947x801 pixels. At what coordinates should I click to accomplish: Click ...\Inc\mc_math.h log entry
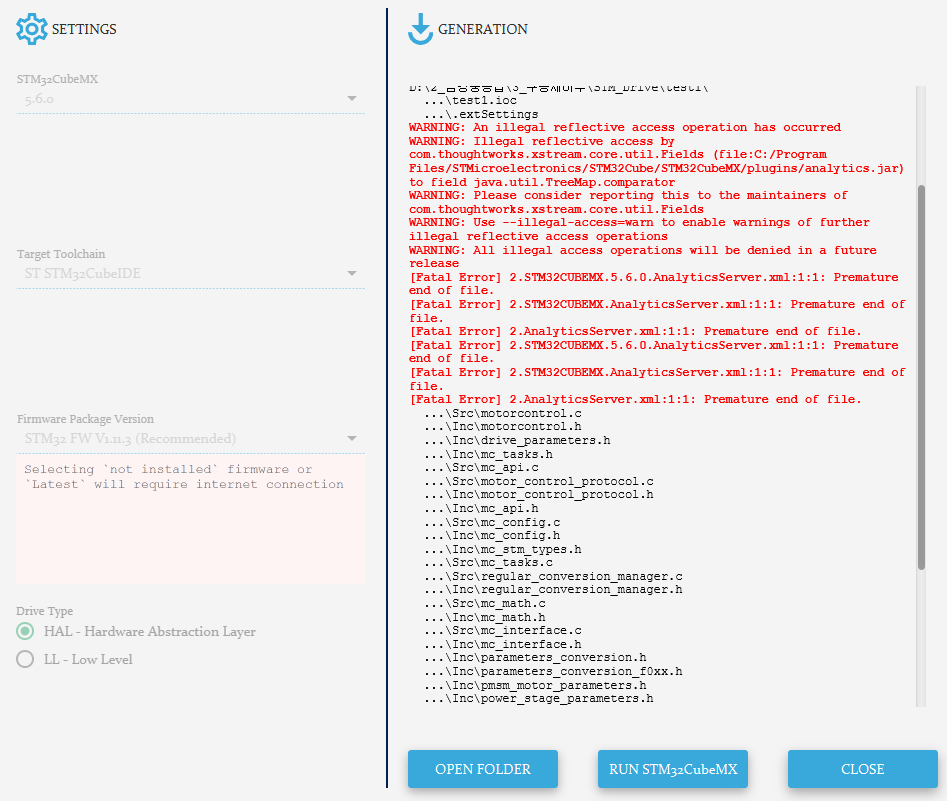[x=484, y=617]
